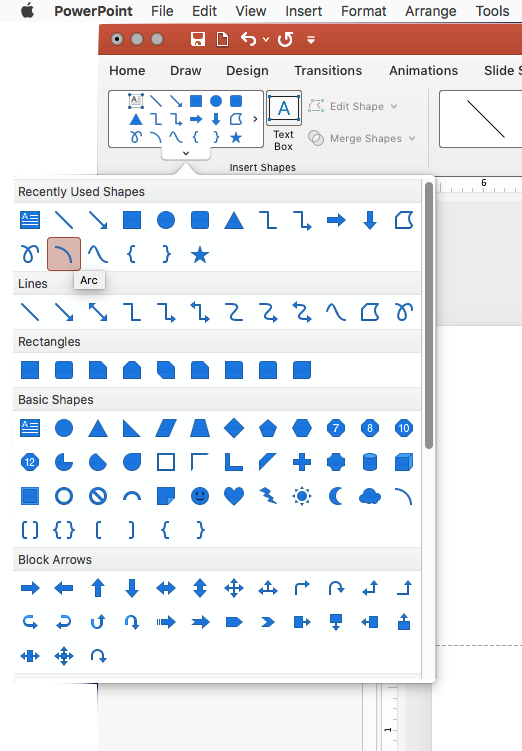Select the No Symbol shape

pyautogui.click(x=98, y=496)
